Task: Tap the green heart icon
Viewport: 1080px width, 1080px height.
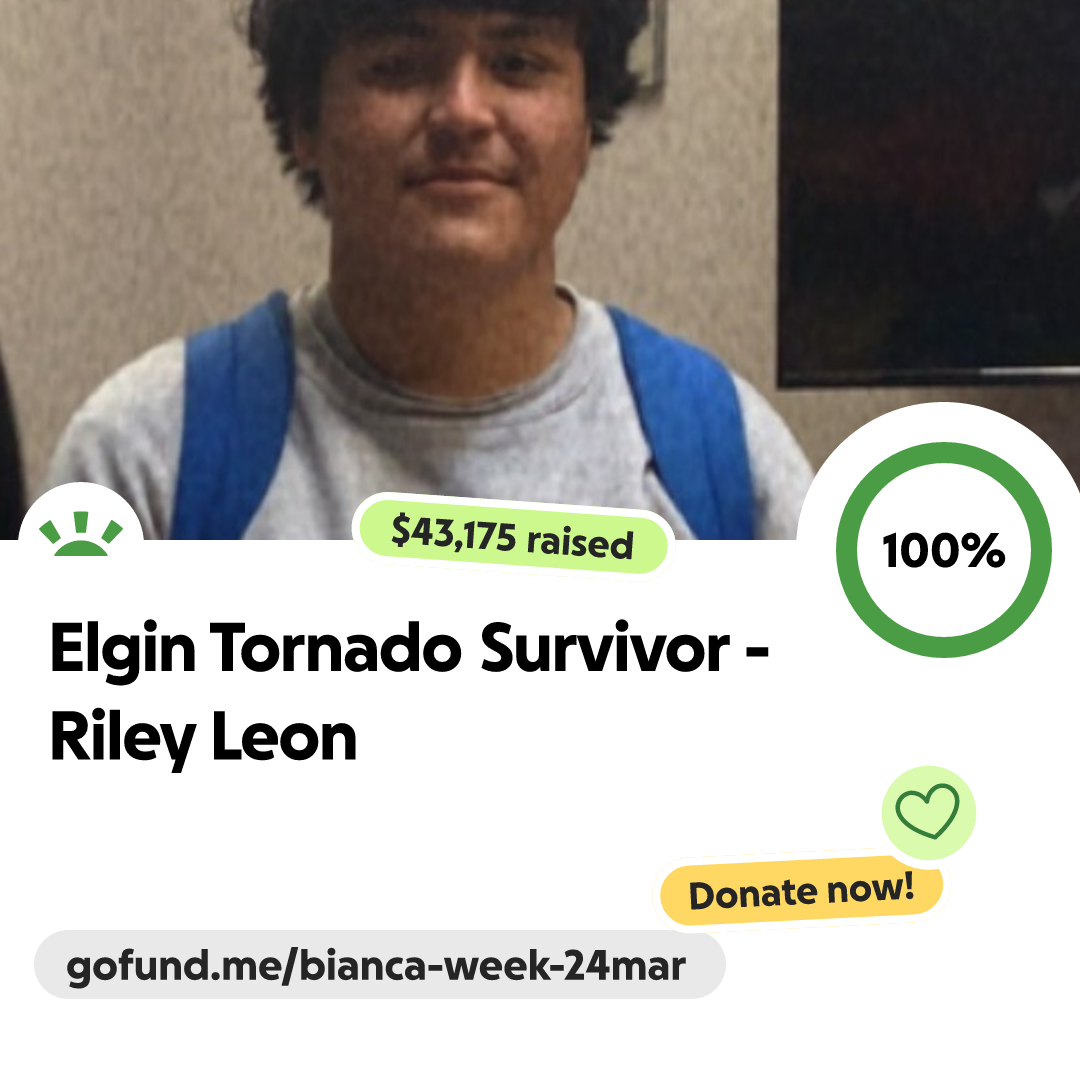Action: pyautogui.click(x=928, y=812)
